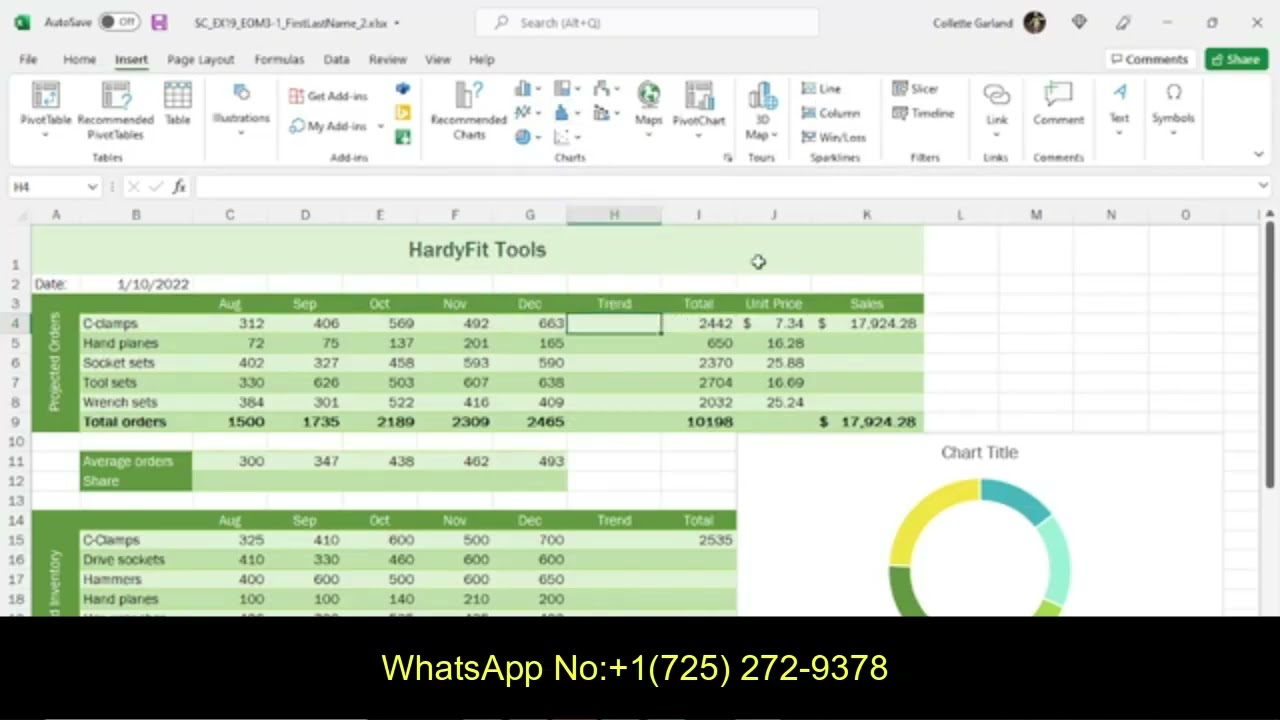Viewport: 1280px width, 720px height.
Task: Switch to the Data tab
Action: click(x=336, y=60)
